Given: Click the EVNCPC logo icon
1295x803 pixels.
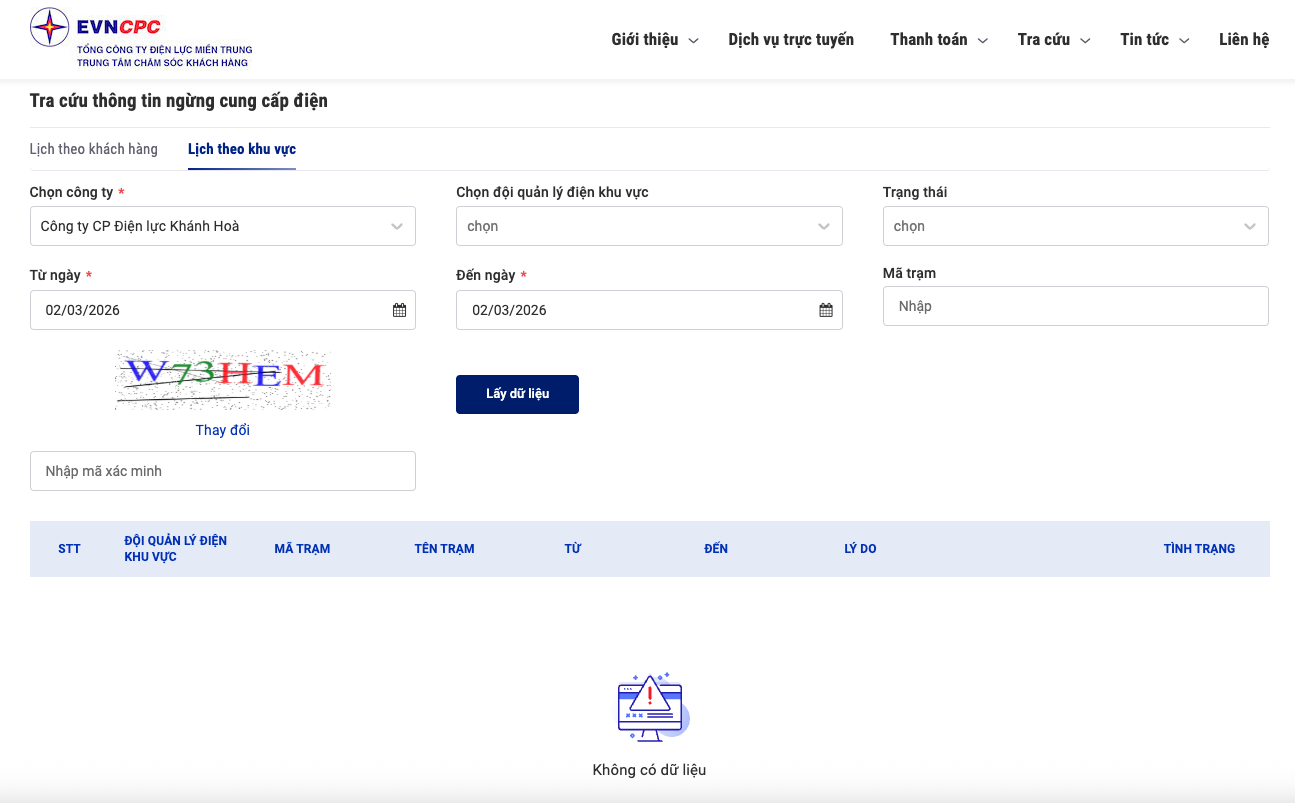Looking at the screenshot, I should click(50, 28).
